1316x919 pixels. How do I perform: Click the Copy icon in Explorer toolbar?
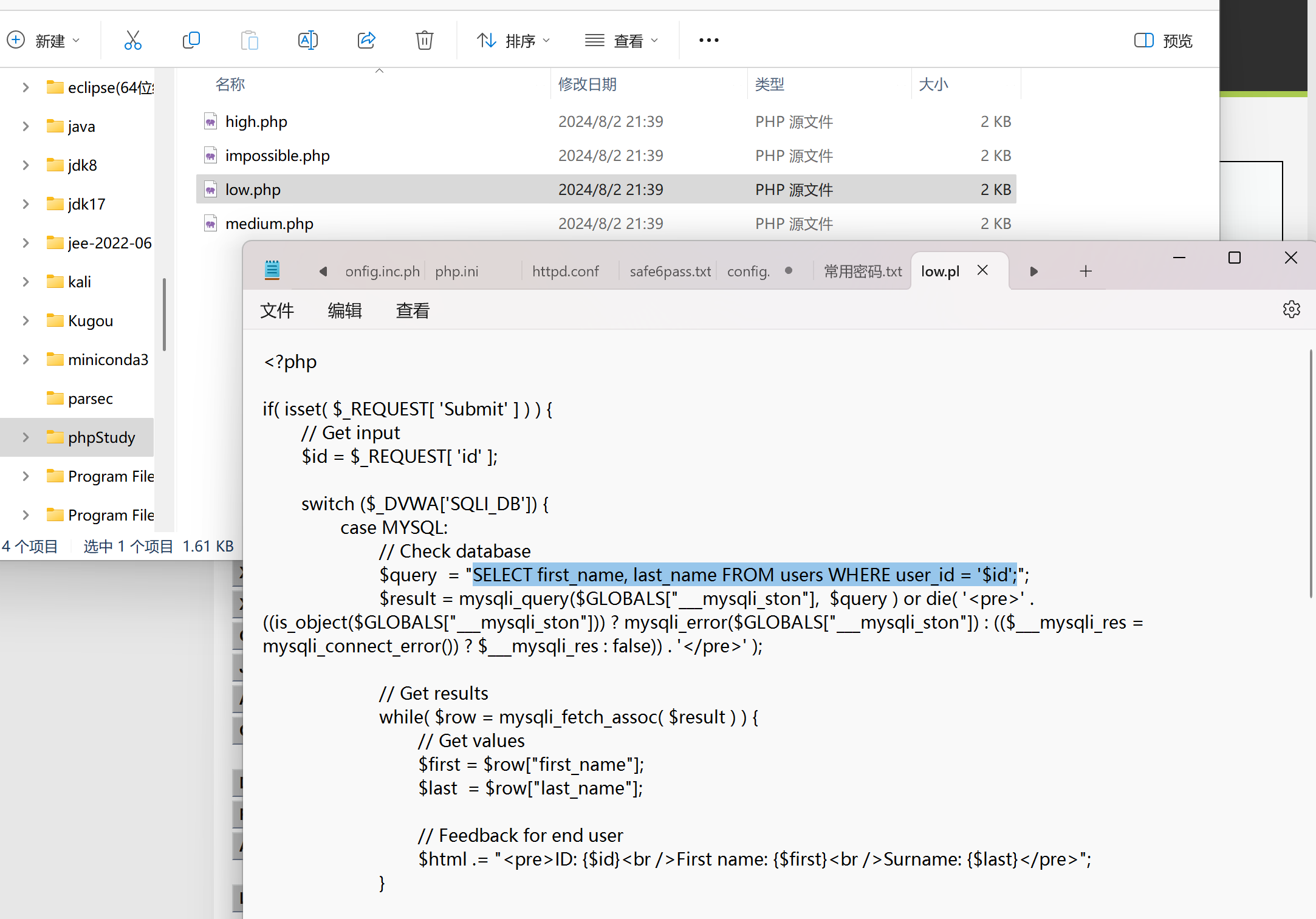tap(191, 41)
